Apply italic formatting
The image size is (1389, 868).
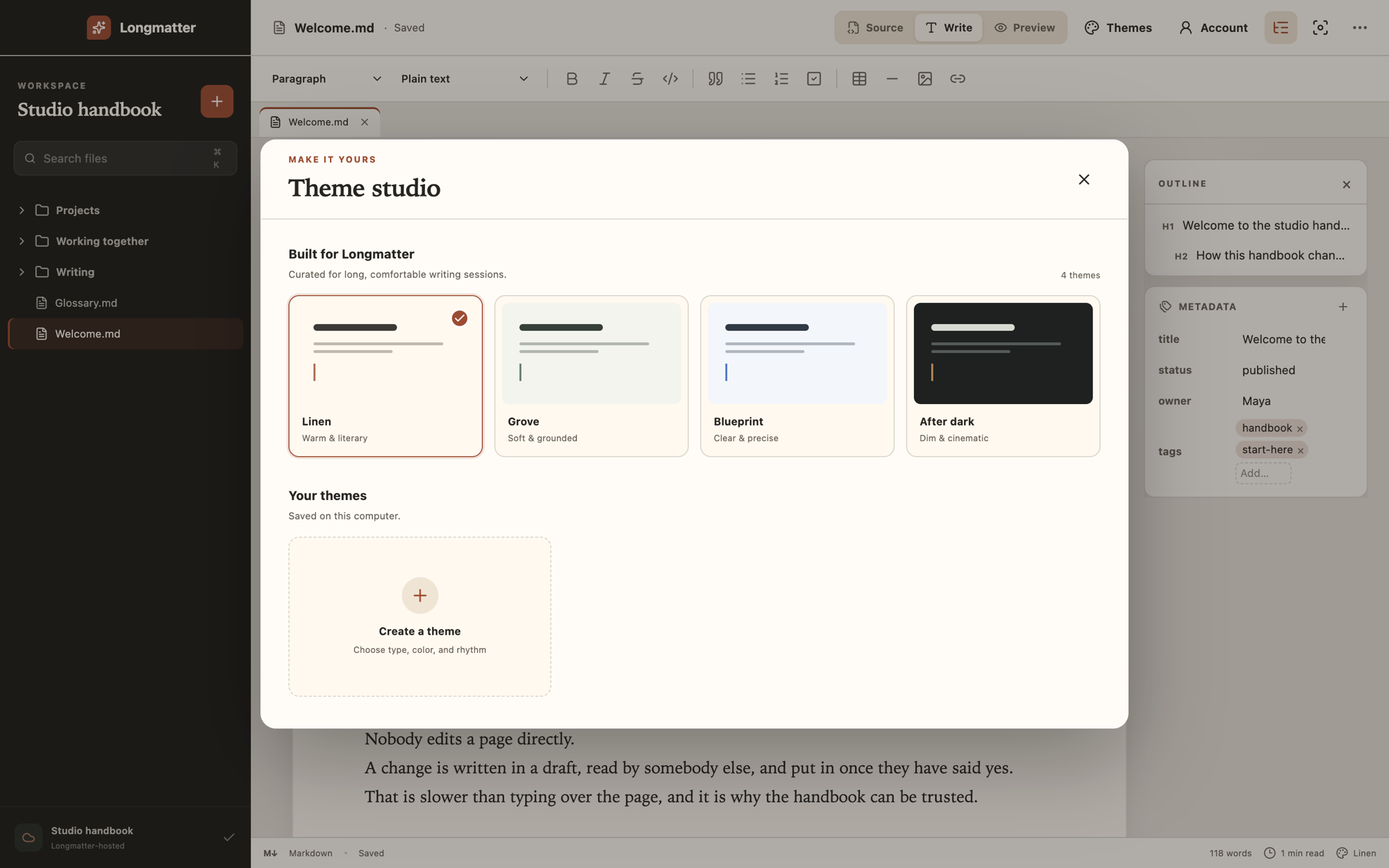tap(604, 78)
